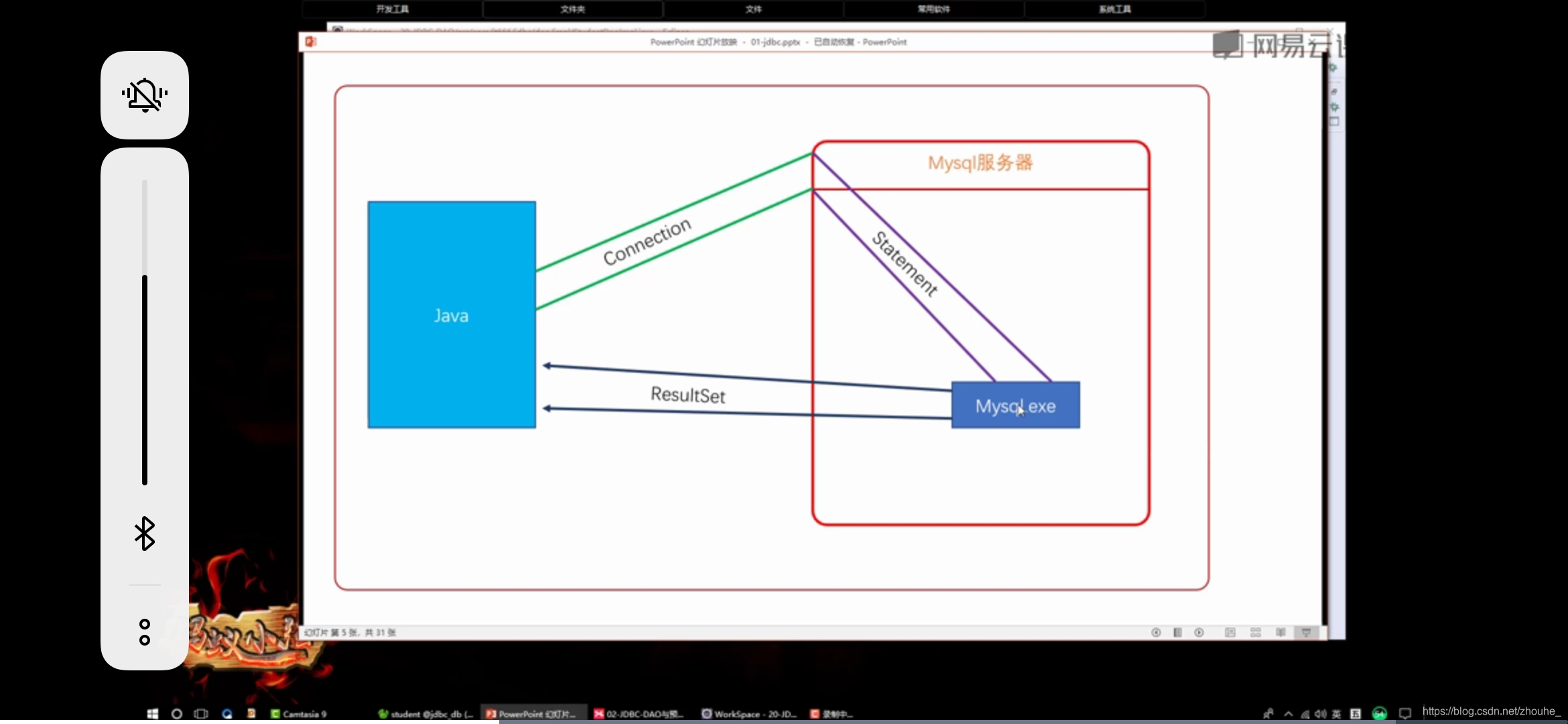Open the Windows Start menu
This screenshot has height=724, width=1568.
(x=153, y=714)
